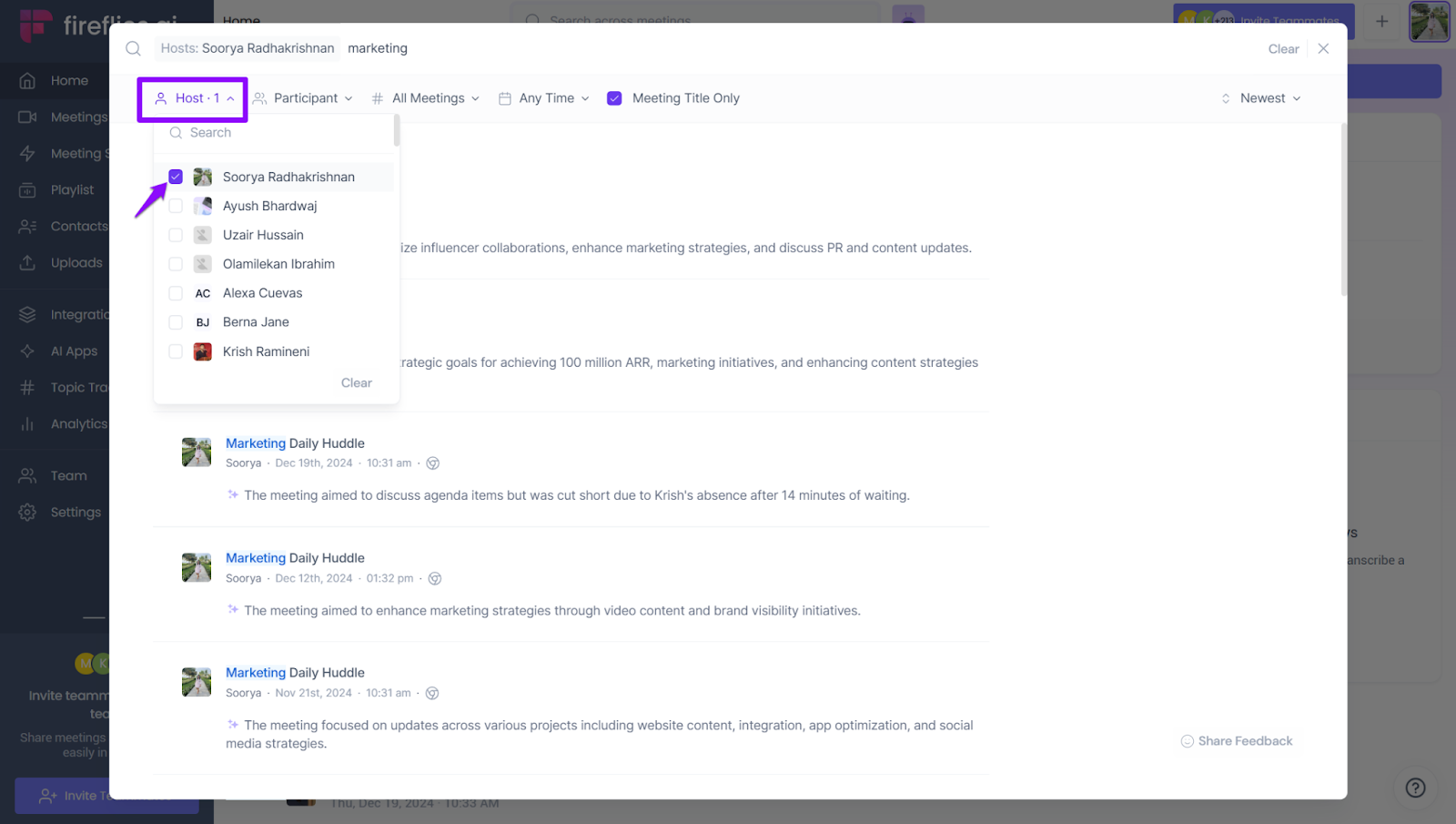Click the Home icon in sidebar
Image resolution: width=1456 pixels, height=824 pixels.
tap(27, 81)
